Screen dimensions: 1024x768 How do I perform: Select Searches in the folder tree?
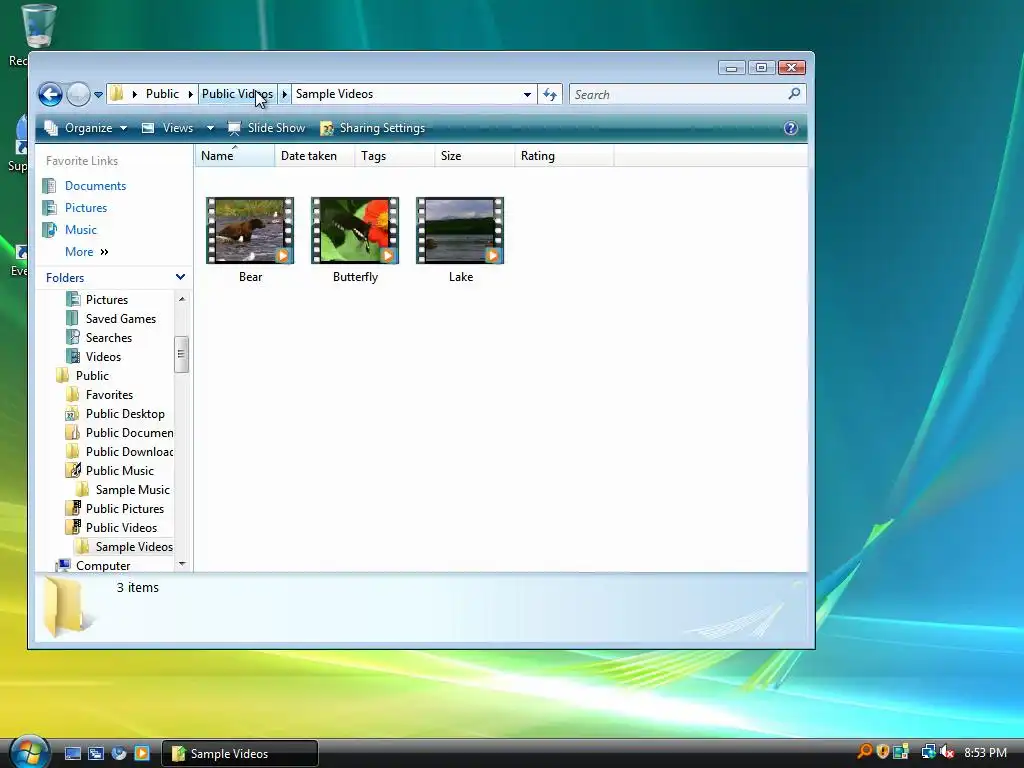[108, 338]
